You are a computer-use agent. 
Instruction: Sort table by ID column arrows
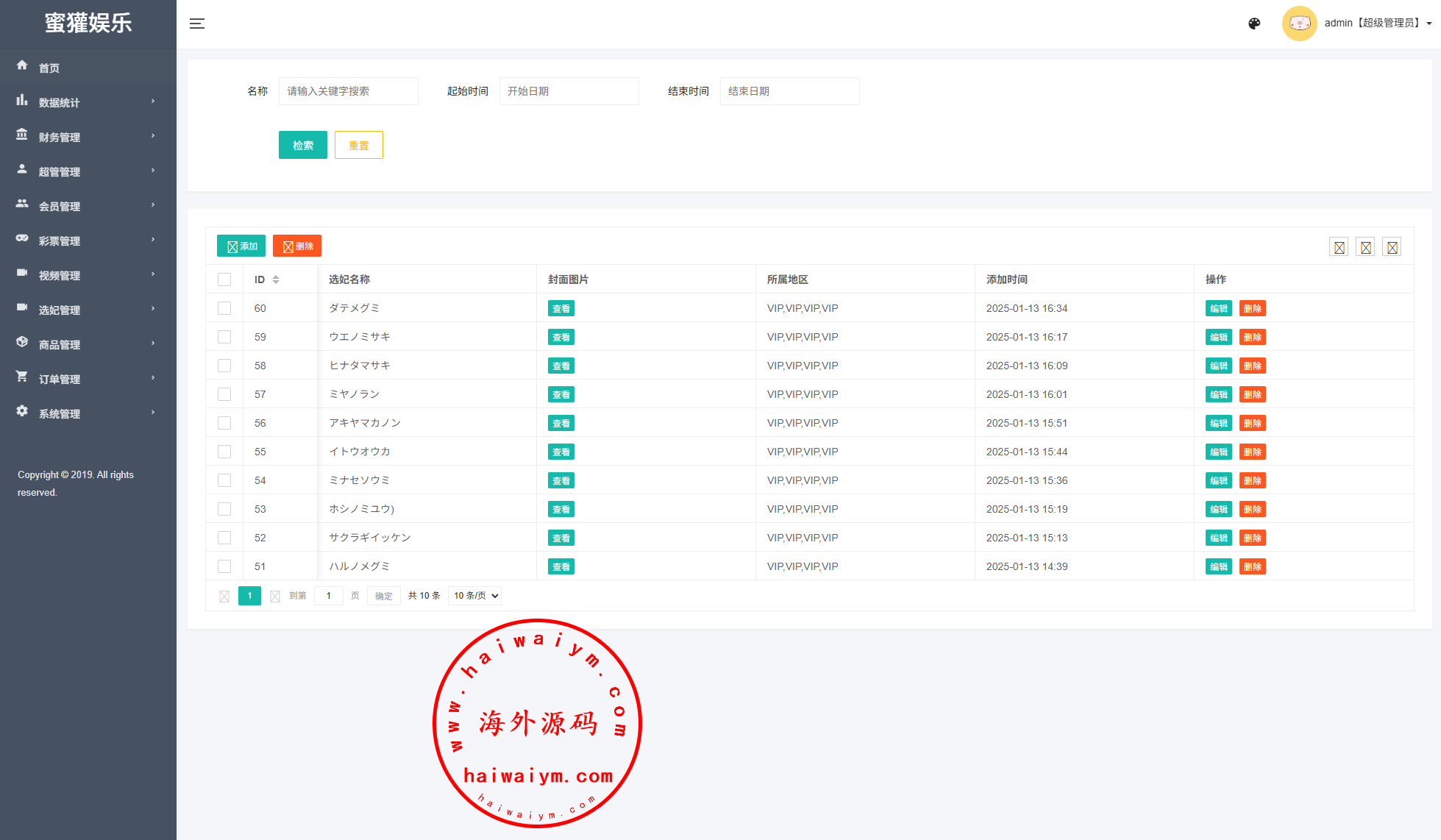pos(276,280)
